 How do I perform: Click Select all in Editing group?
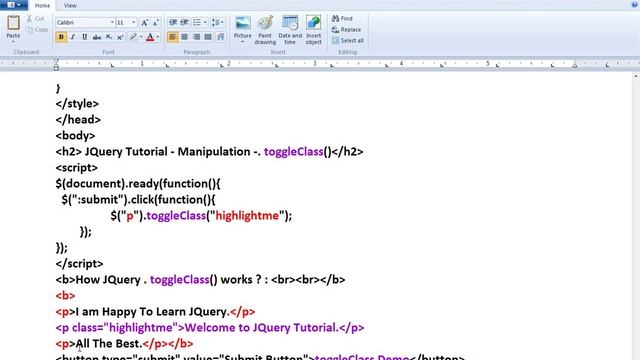[x=348, y=40]
